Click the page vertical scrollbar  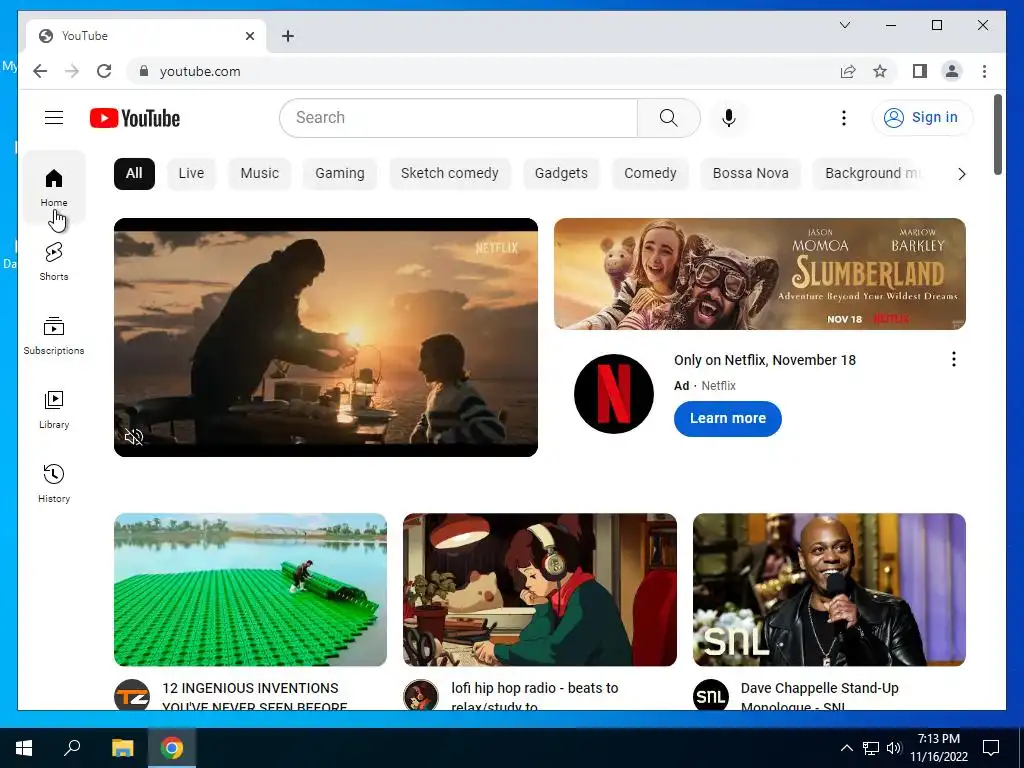click(x=998, y=135)
